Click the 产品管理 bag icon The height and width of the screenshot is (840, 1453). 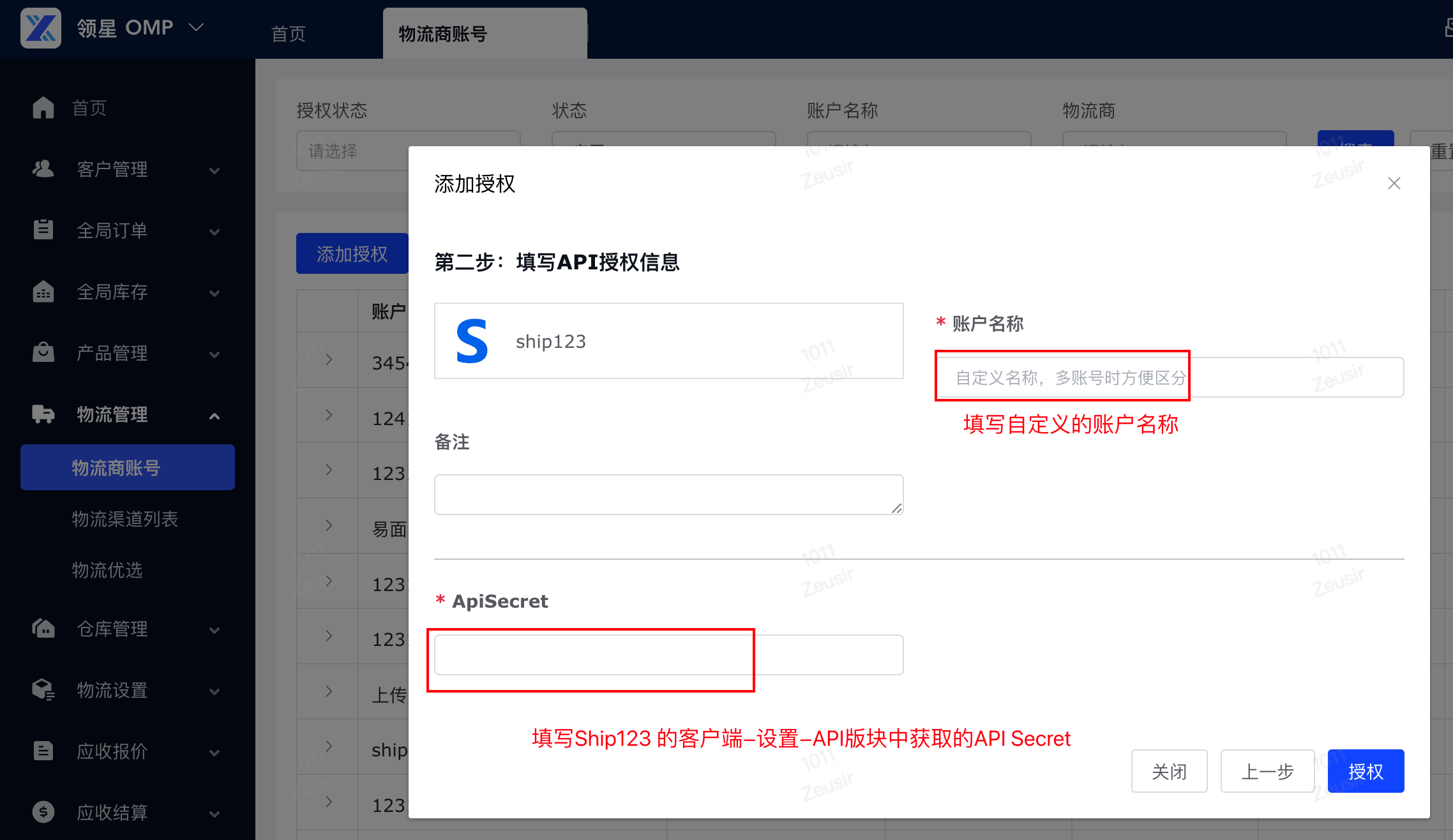[43, 352]
